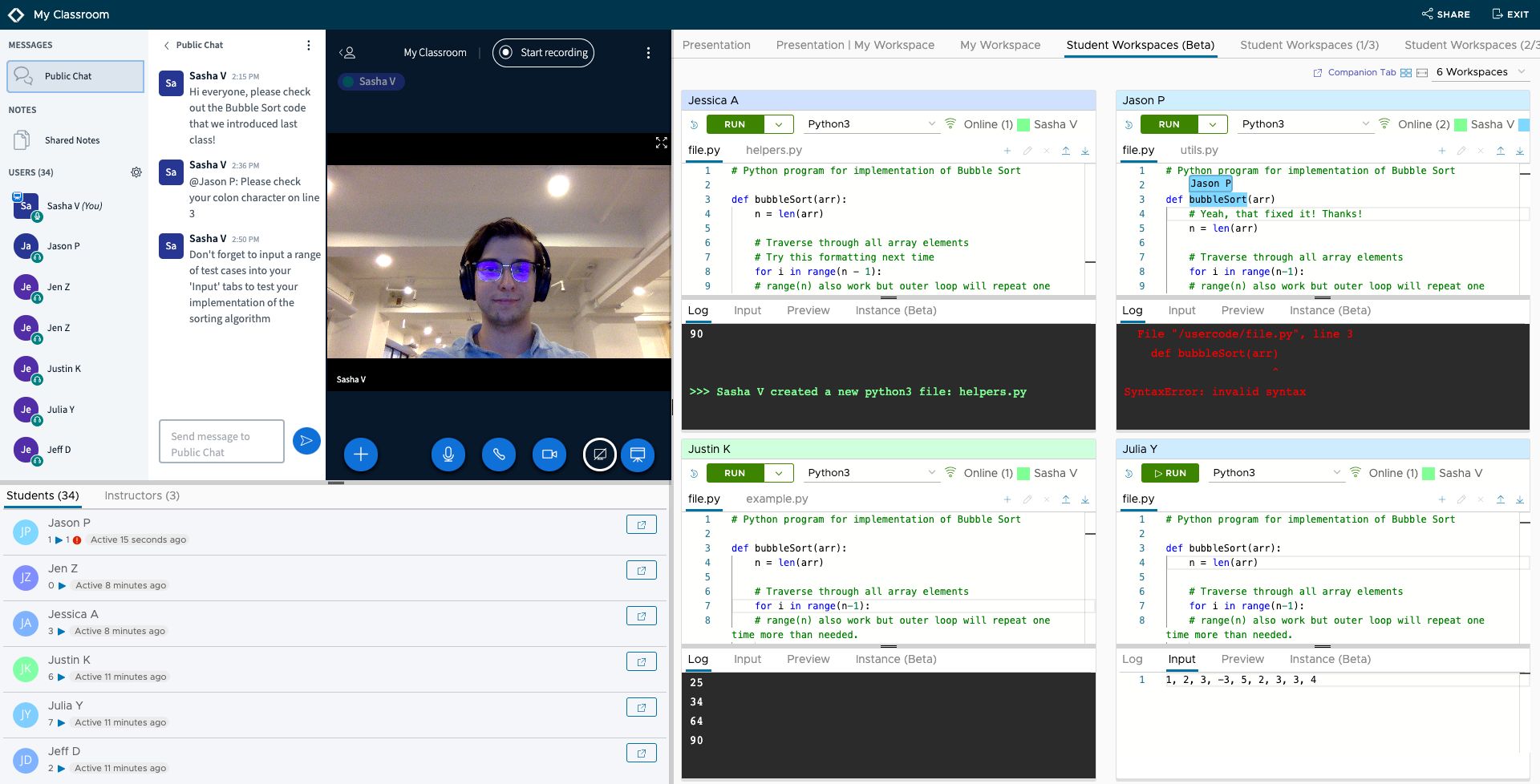This screenshot has height=784, width=1540.
Task: Open the Instructors (3) tab
Action: (x=141, y=495)
